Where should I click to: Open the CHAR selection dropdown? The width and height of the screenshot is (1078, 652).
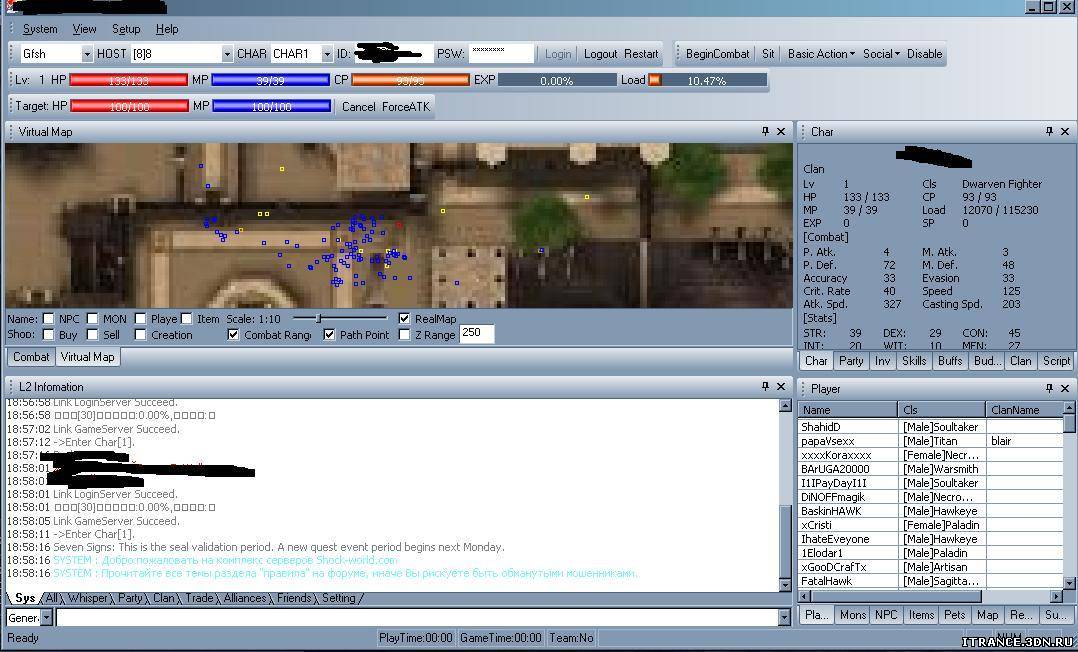point(327,54)
